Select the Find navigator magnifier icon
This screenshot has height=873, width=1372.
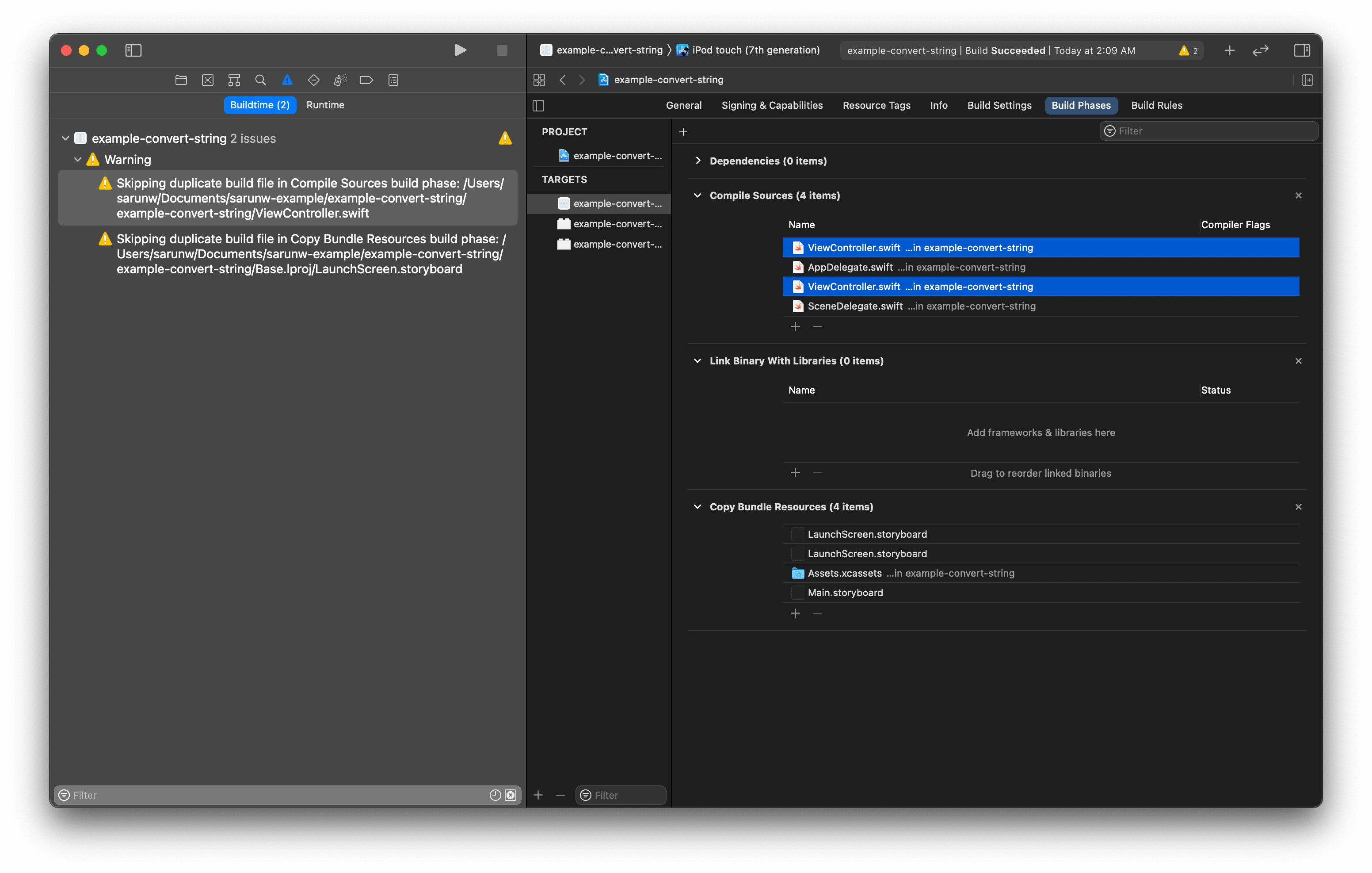pos(260,80)
